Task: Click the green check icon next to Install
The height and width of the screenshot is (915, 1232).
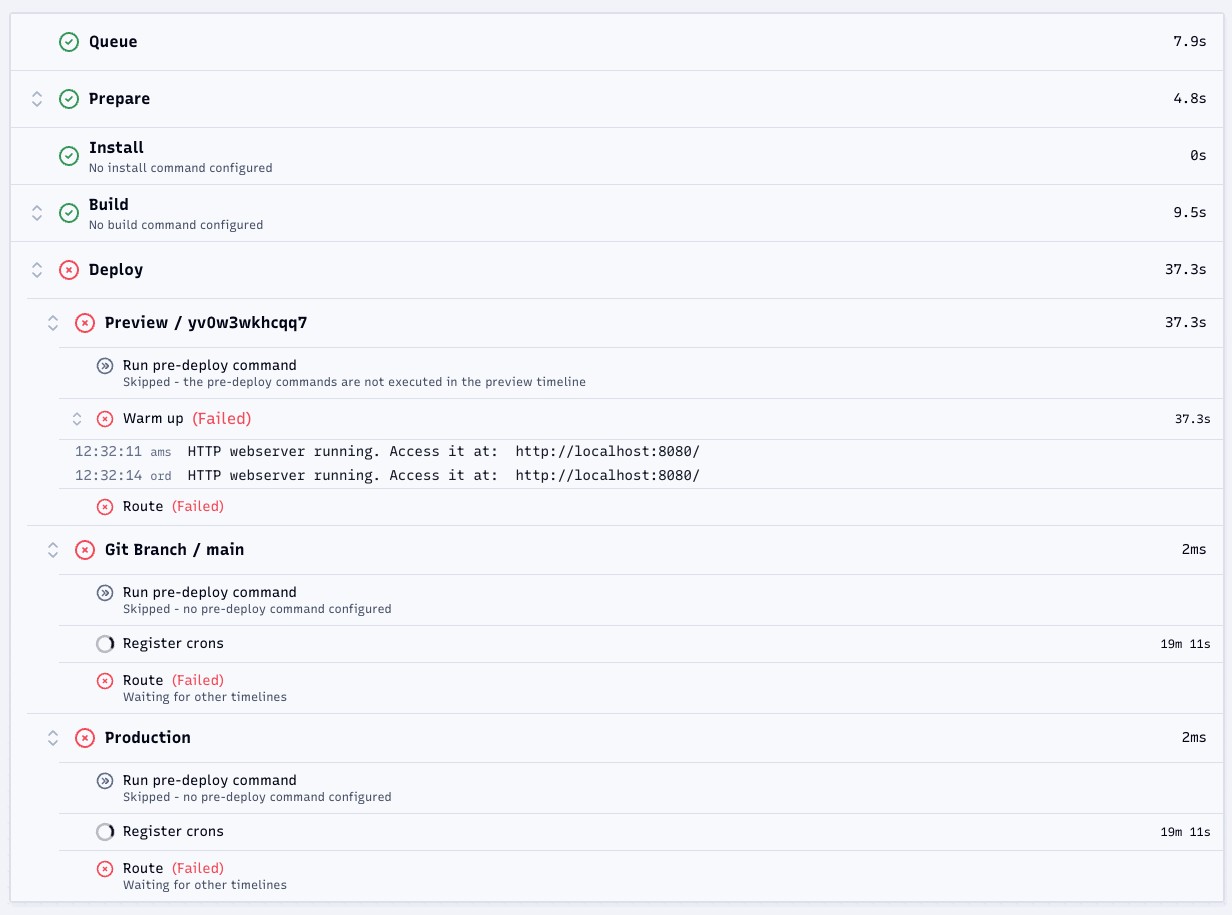Action: pos(69,156)
